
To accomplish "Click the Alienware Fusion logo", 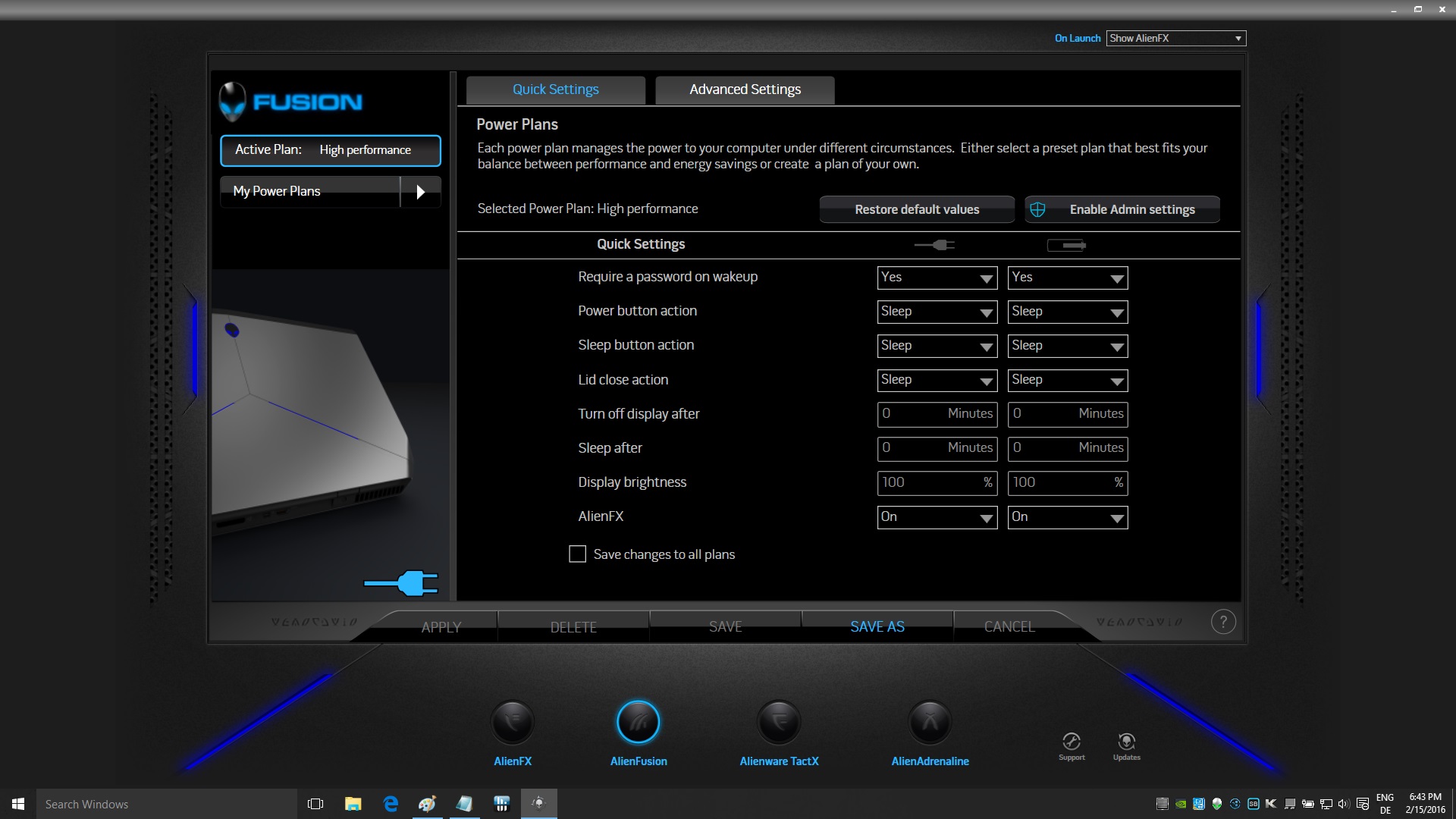I will (290, 102).
